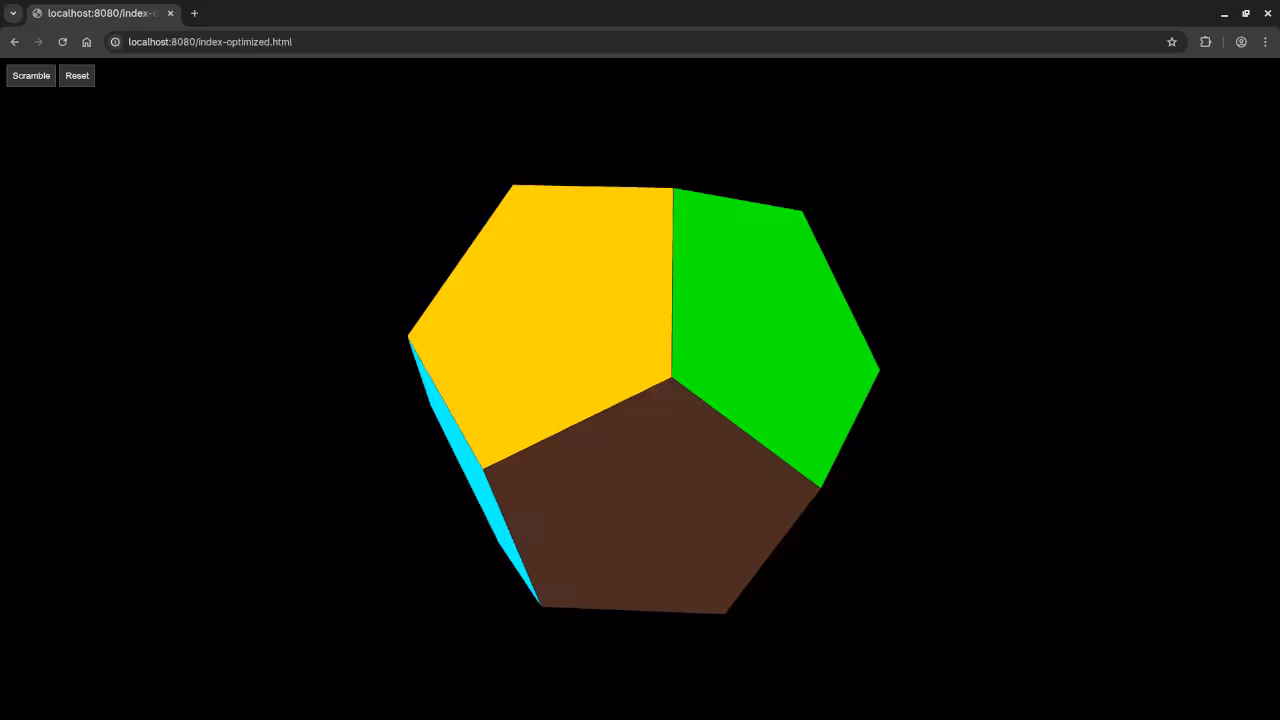1280x720 pixels.
Task: Click the browser back navigation arrow
Action: pyautogui.click(x=14, y=42)
